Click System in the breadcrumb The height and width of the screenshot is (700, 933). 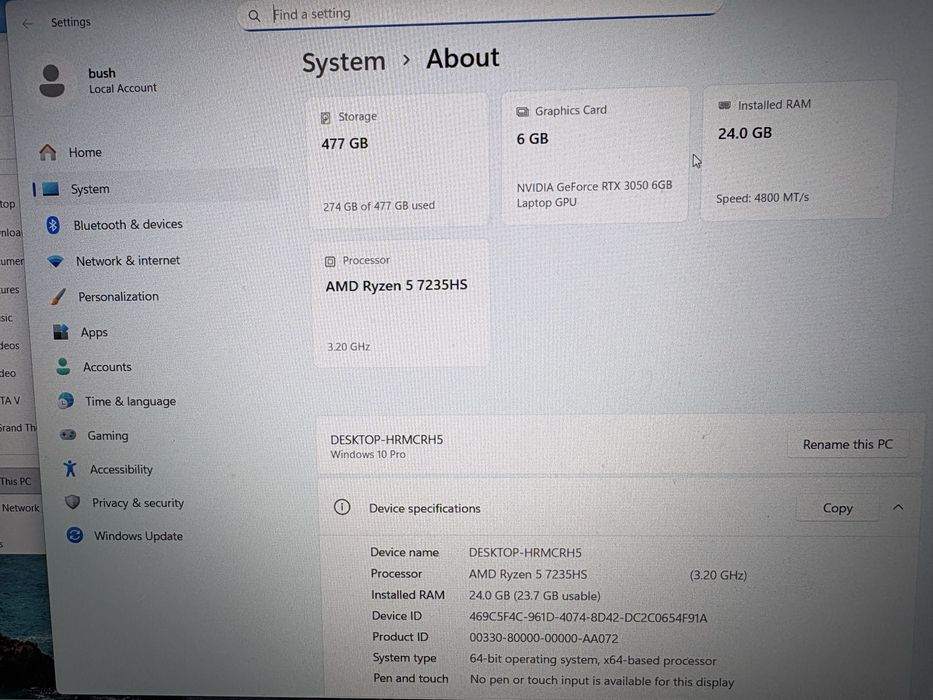[x=343, y=62]
